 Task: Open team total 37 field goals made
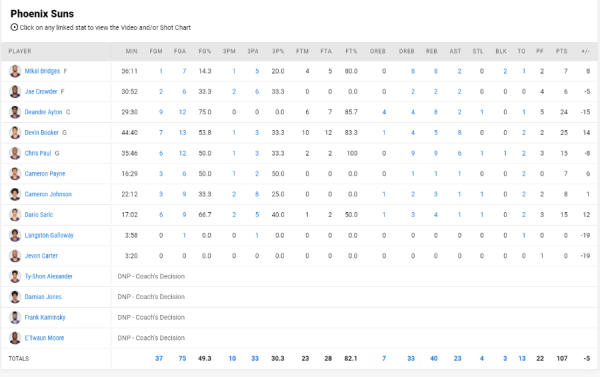(159, 359)
